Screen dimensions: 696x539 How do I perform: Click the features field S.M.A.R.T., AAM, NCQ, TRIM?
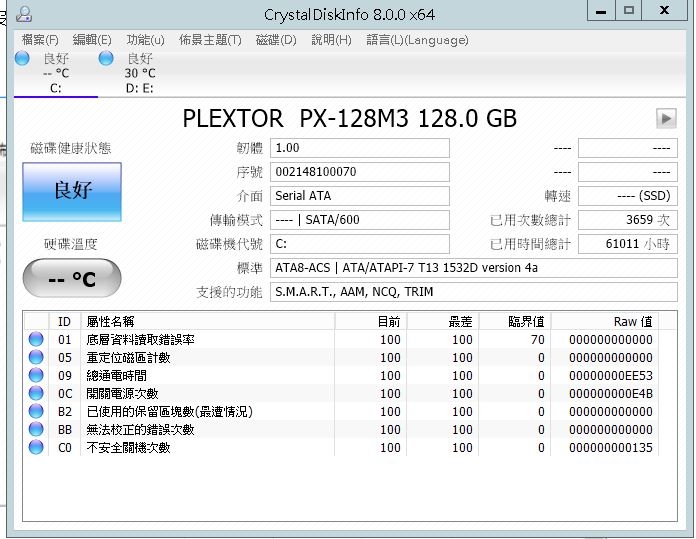click(474, 292)
